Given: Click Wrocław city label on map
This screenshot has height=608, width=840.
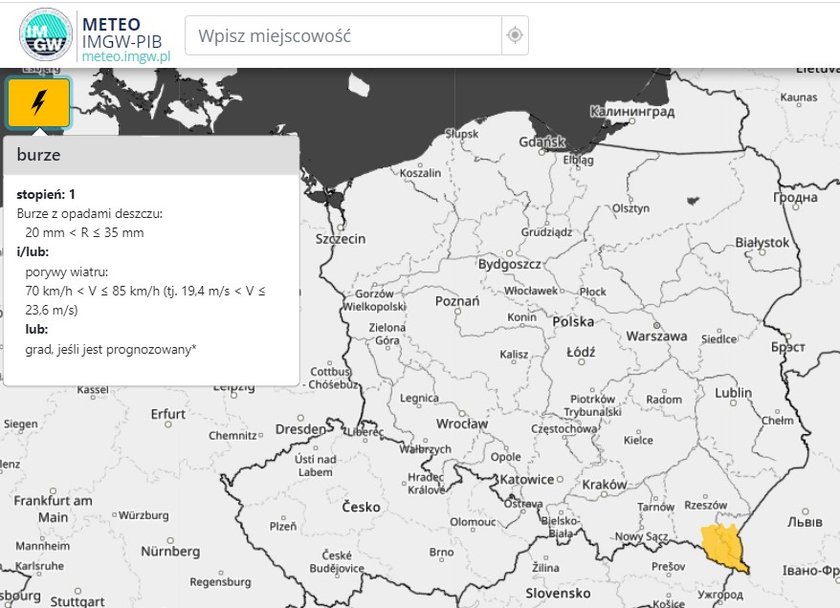Looking at the screenshot, I should [462, 424].
